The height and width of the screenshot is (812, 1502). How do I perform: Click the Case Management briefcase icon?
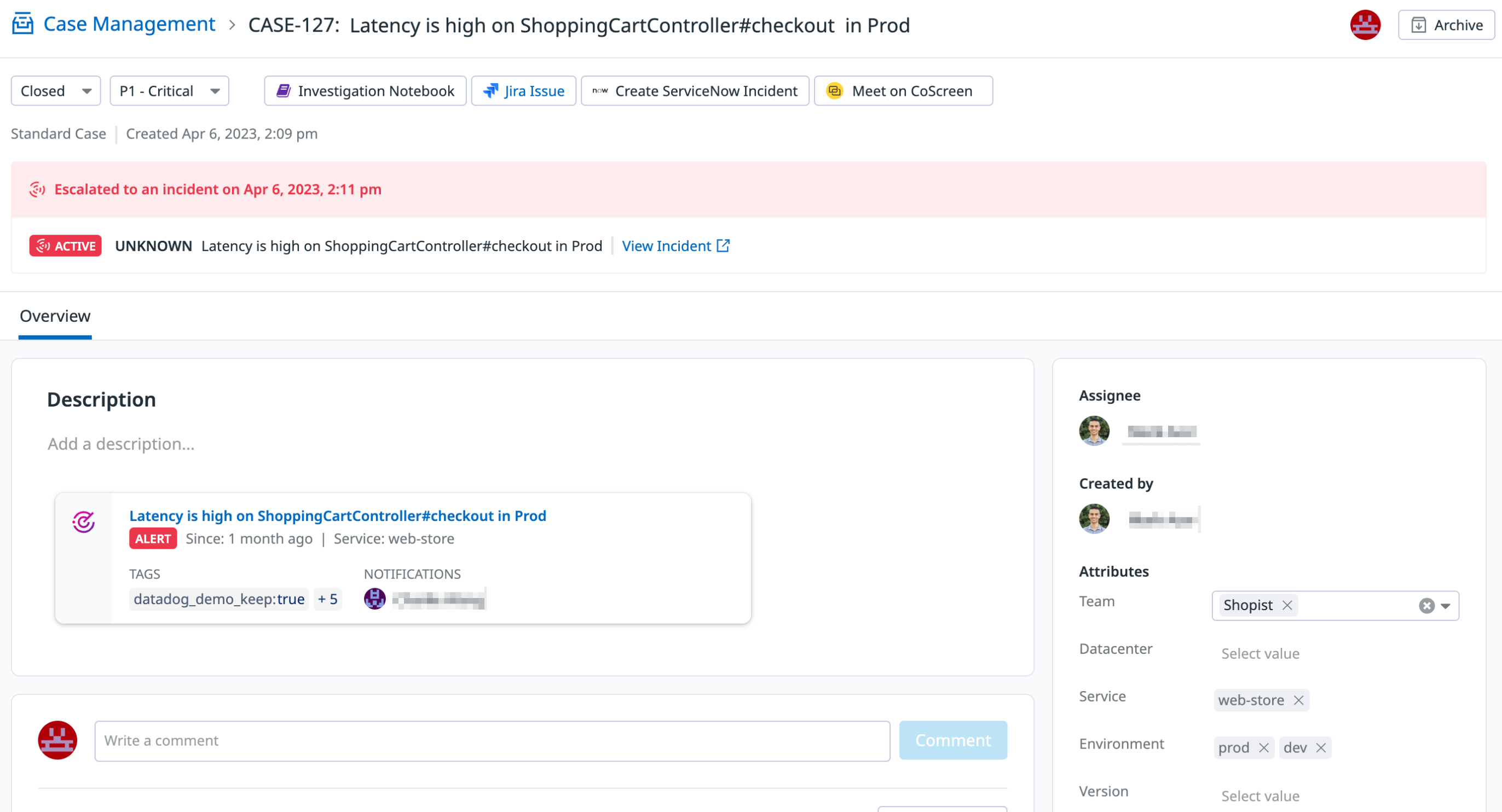23,24
